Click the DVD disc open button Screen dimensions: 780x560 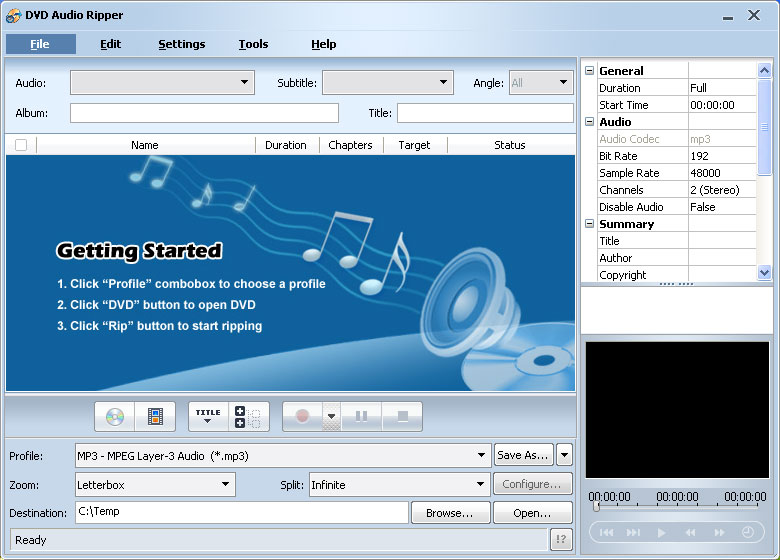(115, 416)
